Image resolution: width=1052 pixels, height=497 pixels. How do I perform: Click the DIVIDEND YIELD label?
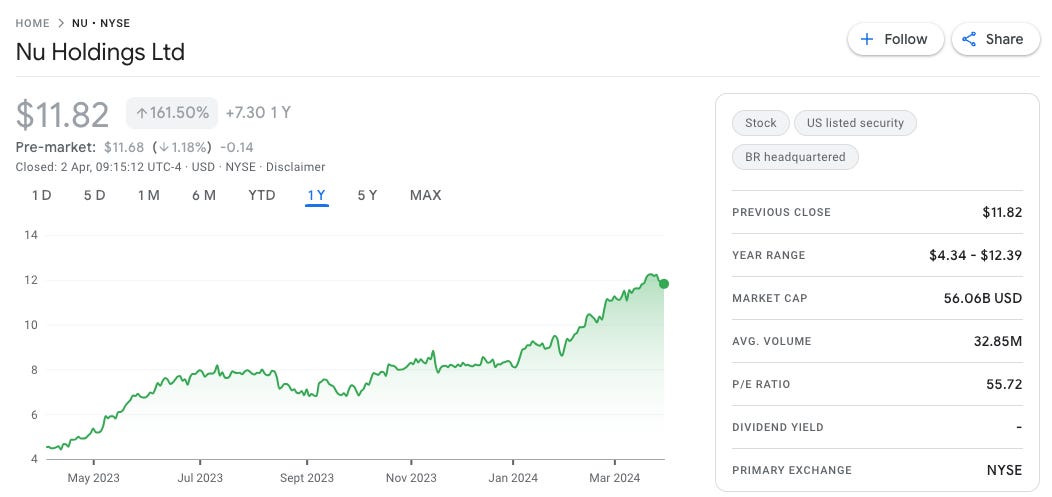778,427
